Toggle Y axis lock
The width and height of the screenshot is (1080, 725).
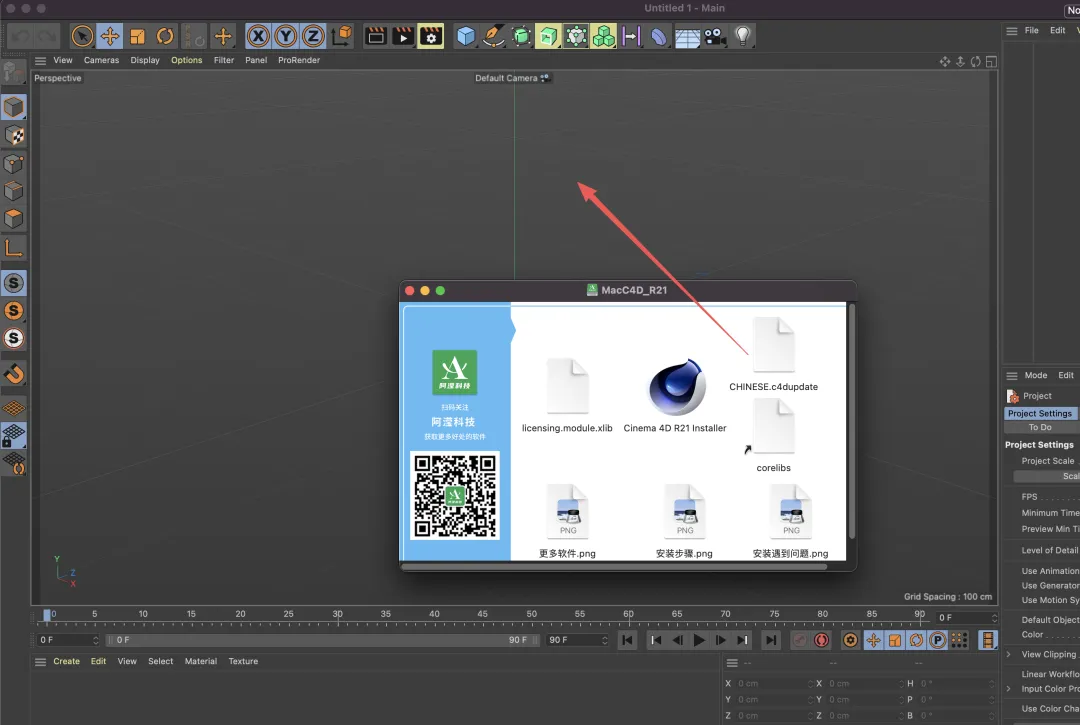point(285,36)
